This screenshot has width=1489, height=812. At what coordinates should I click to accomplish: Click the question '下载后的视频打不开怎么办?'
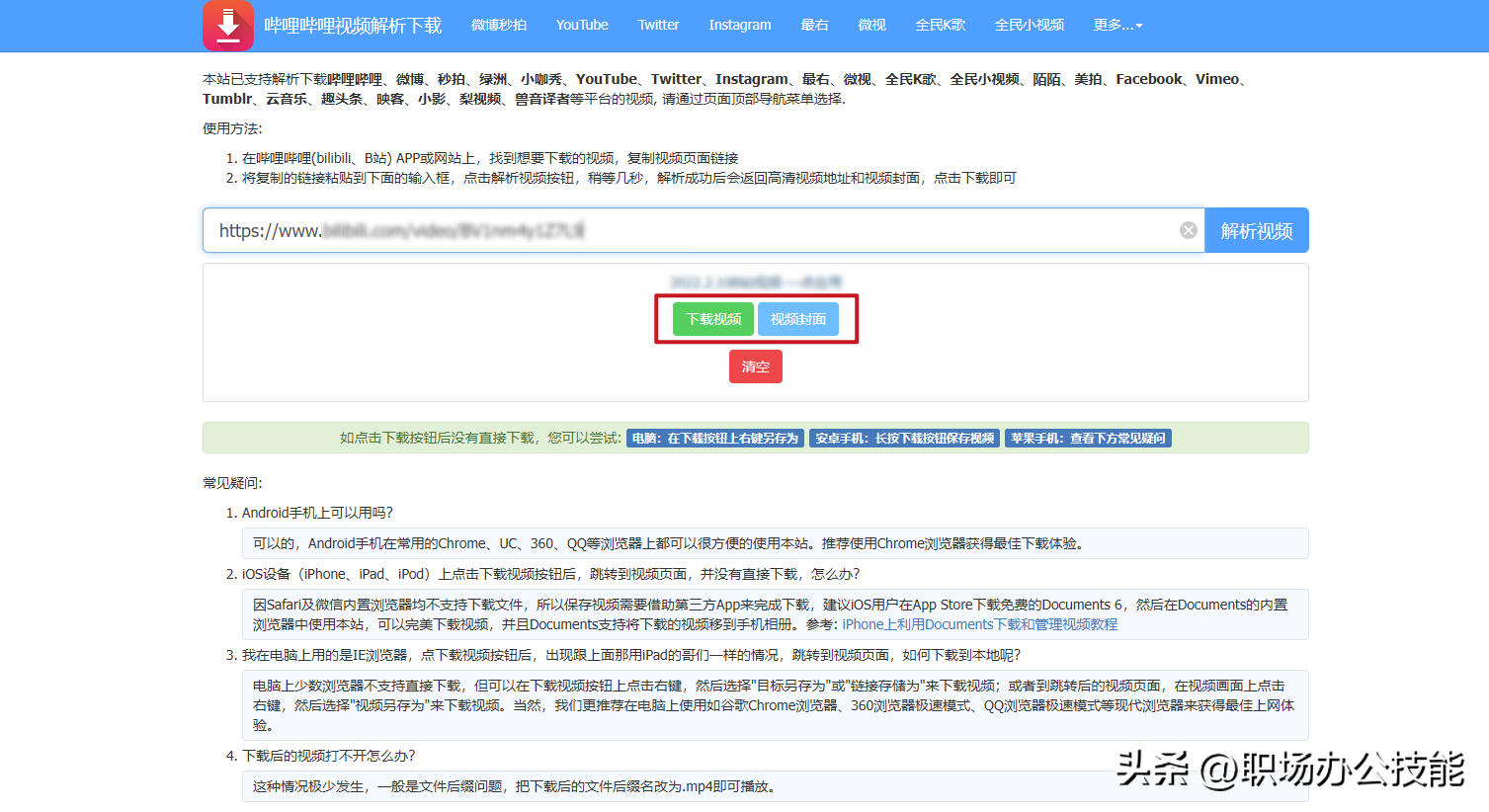329,756
